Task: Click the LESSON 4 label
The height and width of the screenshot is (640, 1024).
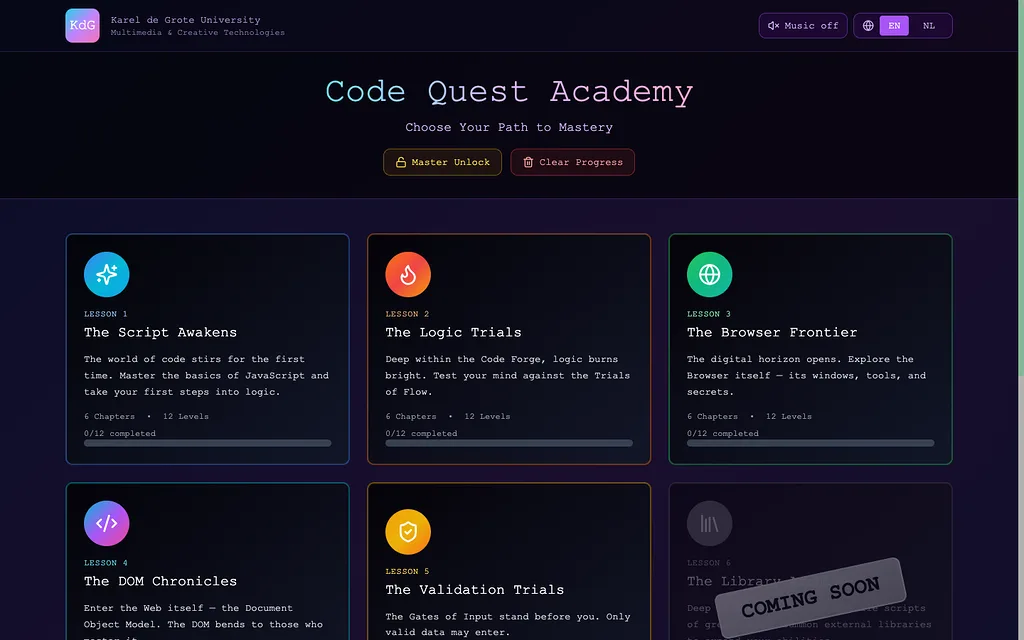Action: (106, 563)
